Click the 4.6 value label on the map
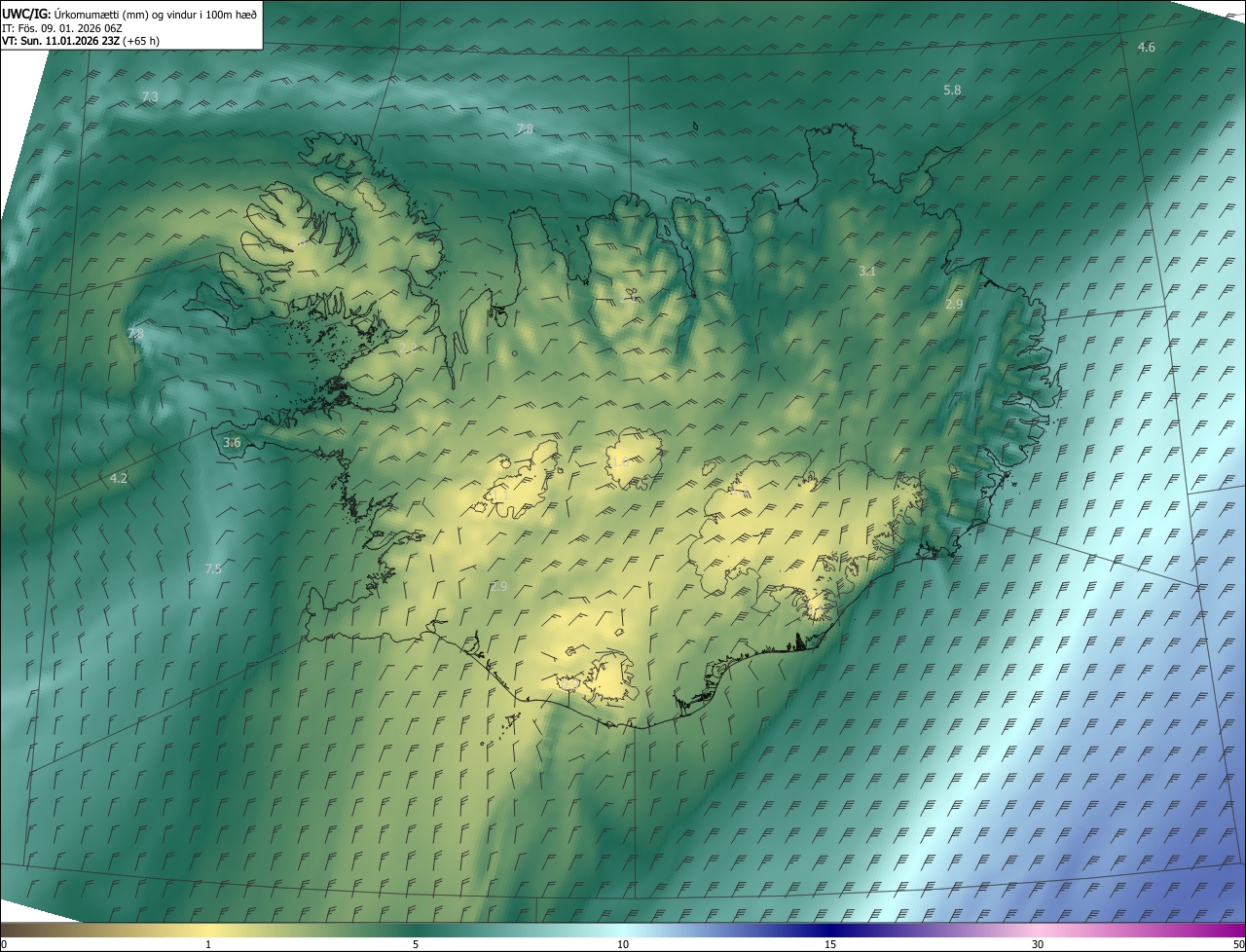This screenshot has height=952, width=1246. coord(1147,48)
